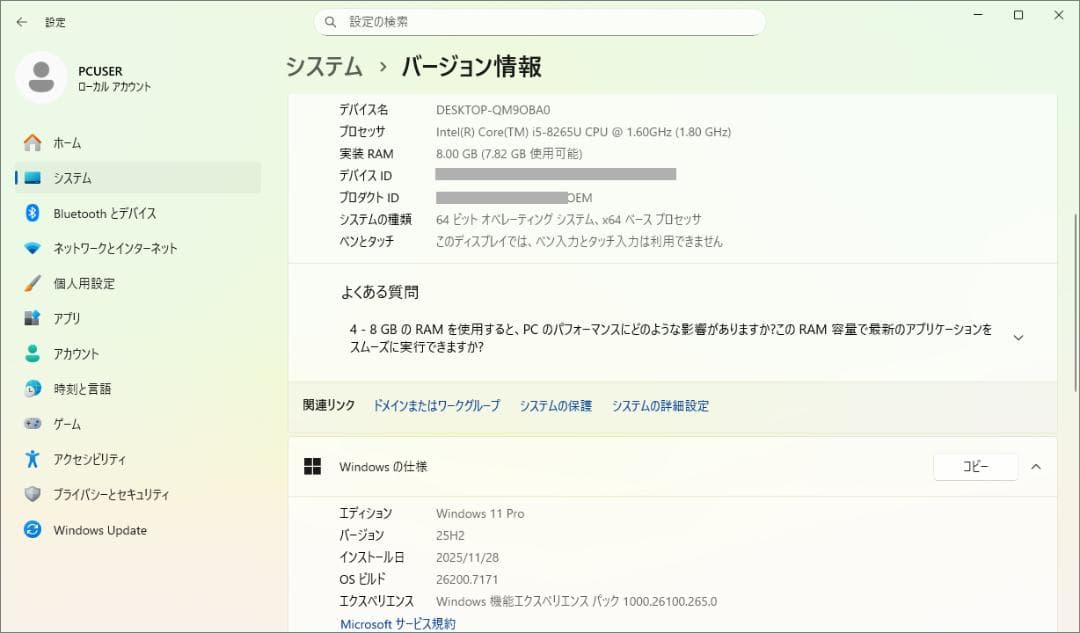Open アクセシビリティ settings
1080x633 pixels.
tap(88, 459)
